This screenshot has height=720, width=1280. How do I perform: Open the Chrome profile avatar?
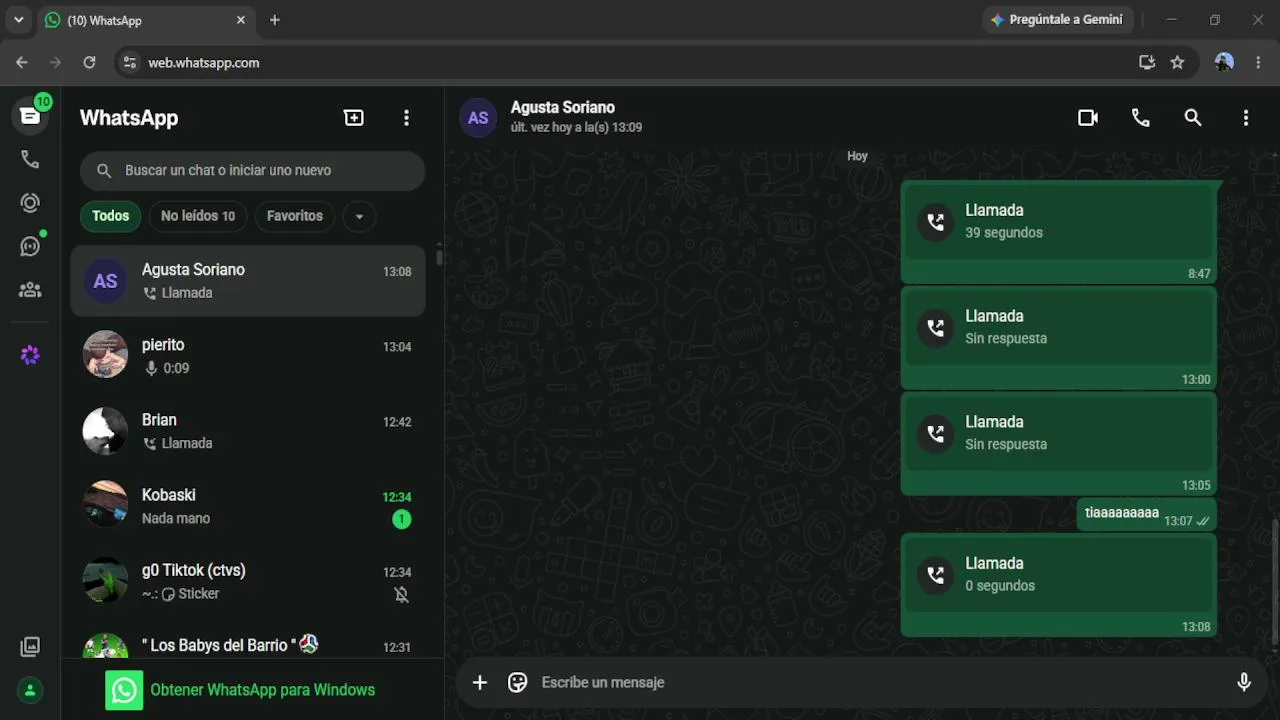coord(1224,62)
